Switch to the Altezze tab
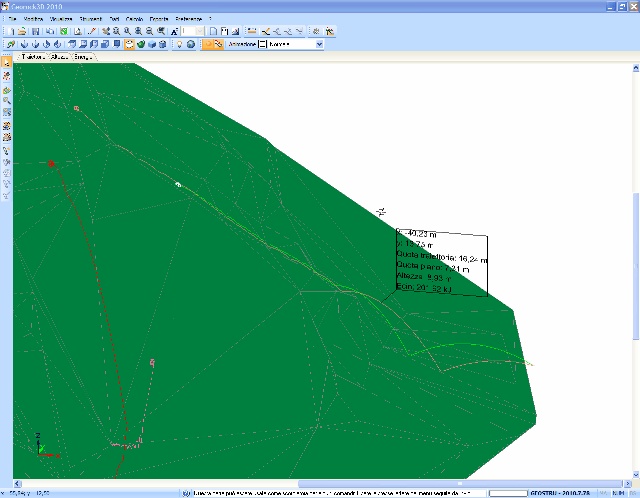Image resolution: width=640 pixels, height=498 pixels. coord(59,57)
